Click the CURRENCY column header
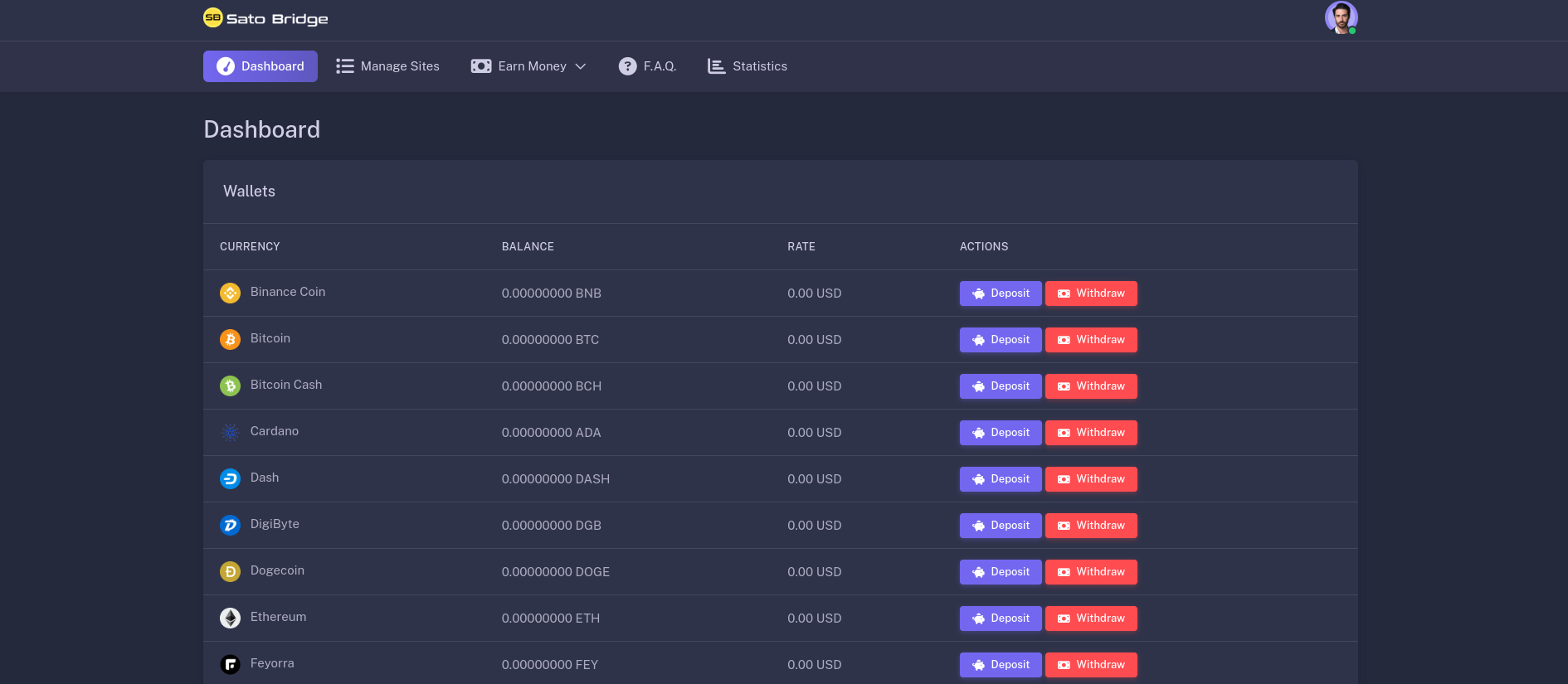Screen dimensions: 1568x684 [250, 246]
